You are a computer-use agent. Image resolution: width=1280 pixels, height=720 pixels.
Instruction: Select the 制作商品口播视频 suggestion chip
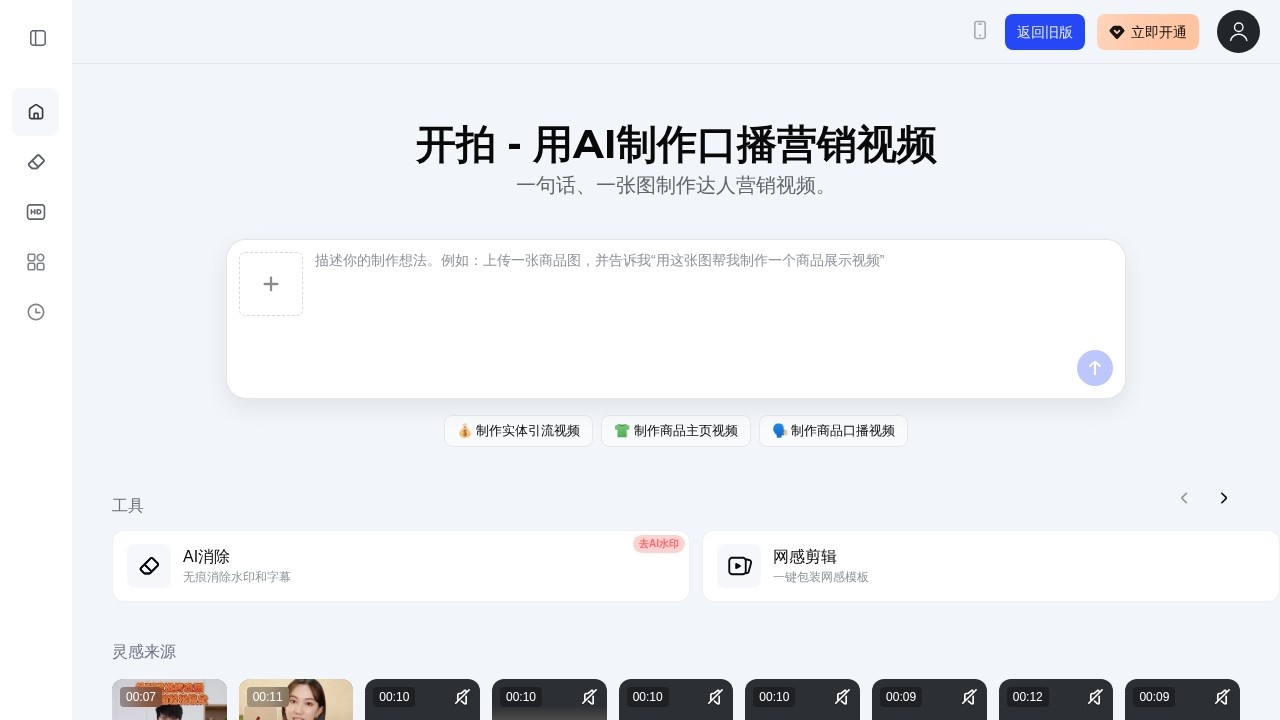pos(833,431)
